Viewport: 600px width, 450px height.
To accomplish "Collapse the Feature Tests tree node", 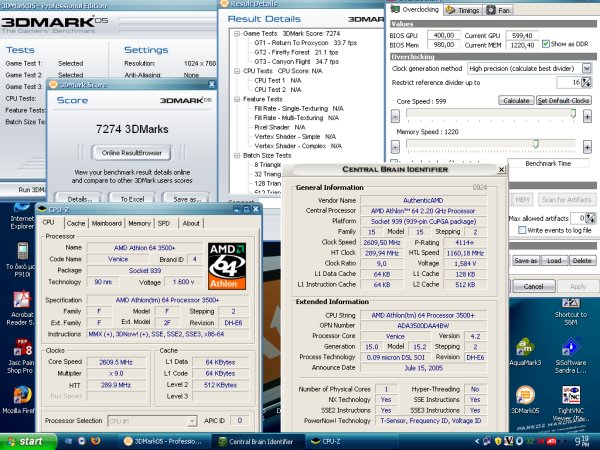I will tap(237, 99).
